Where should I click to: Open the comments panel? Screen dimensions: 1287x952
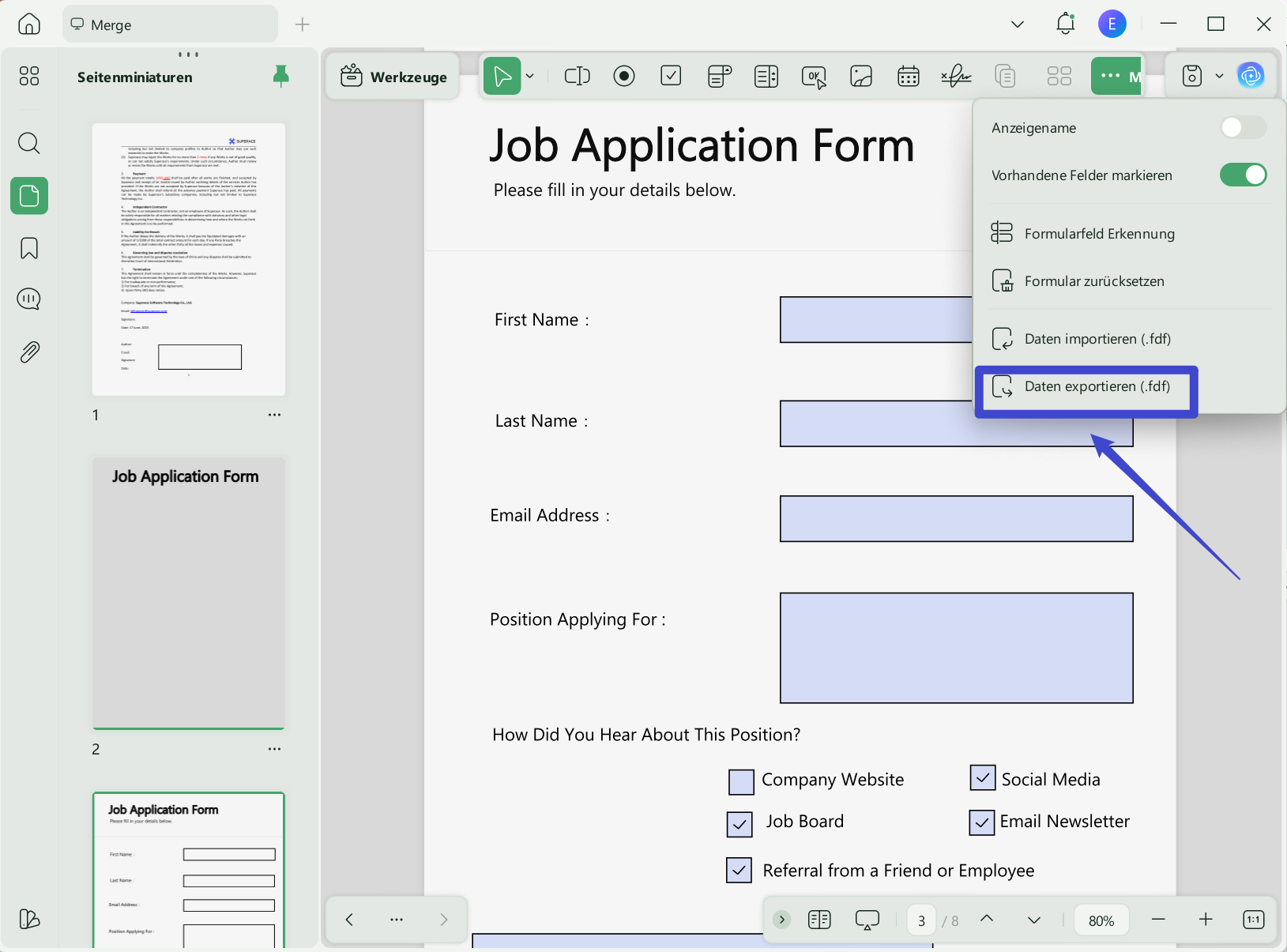tap(28, 299)
